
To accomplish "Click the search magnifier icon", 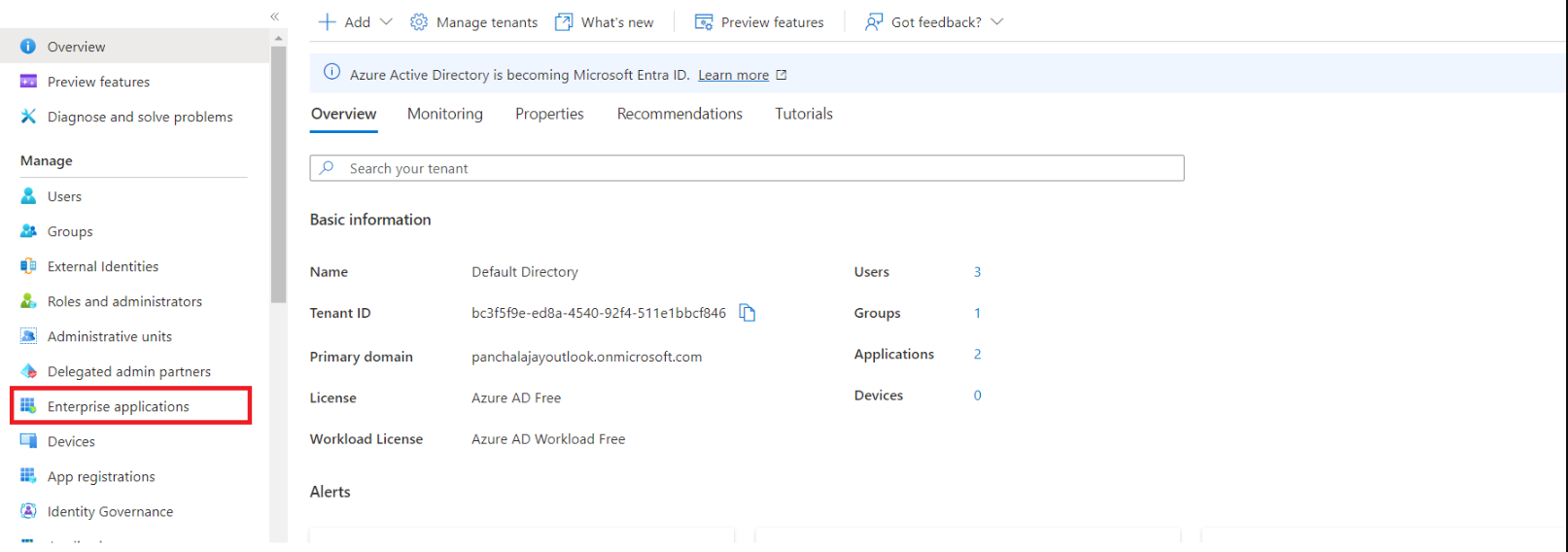I will point(328,168).
